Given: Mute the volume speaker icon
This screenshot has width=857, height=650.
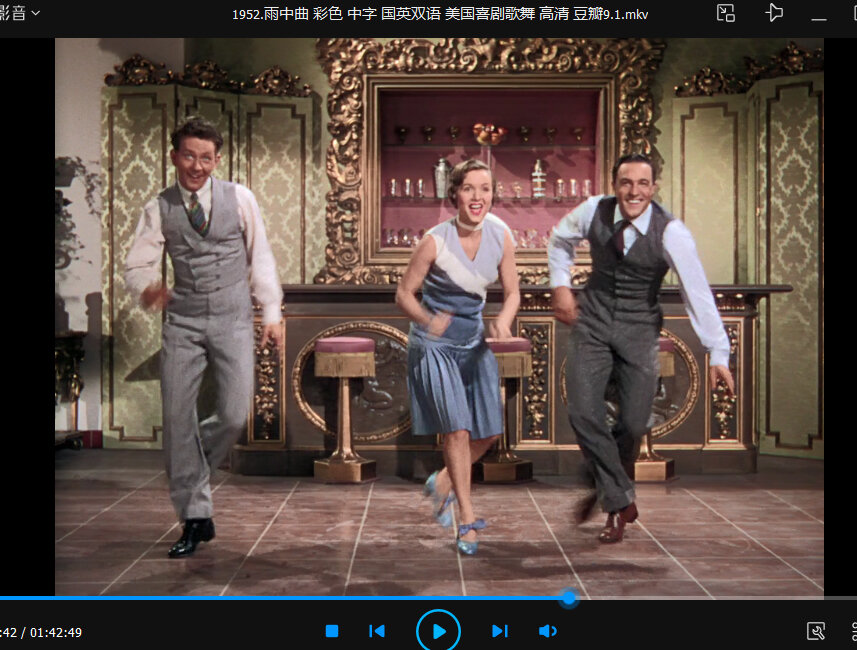Looking at the screenshot, I should (x=548, y=631).
